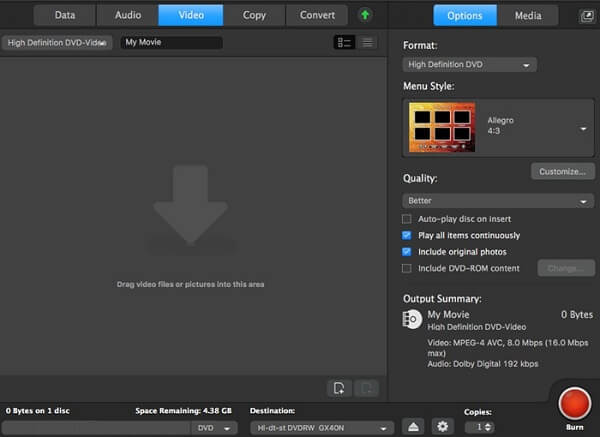
Task: Select the Convert tab
Action: coord(317,16)
